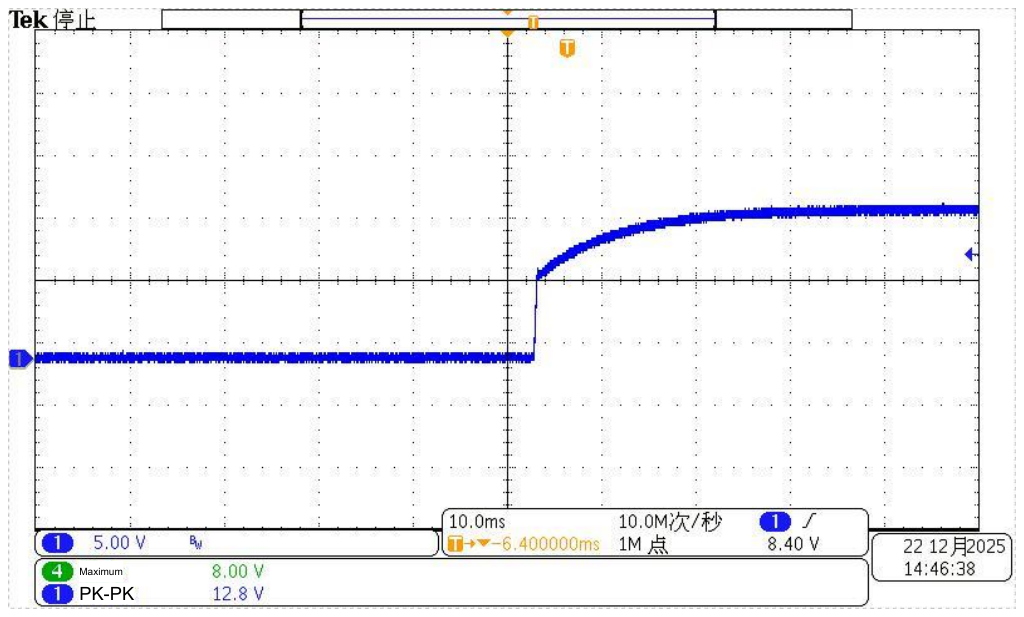Click the 1M 点 record length readout

pos(643,544)
